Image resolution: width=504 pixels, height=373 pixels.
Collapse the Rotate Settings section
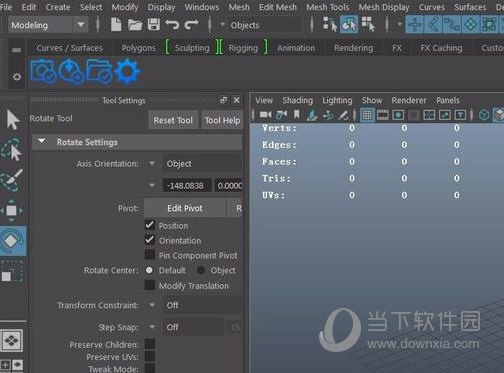42,141
